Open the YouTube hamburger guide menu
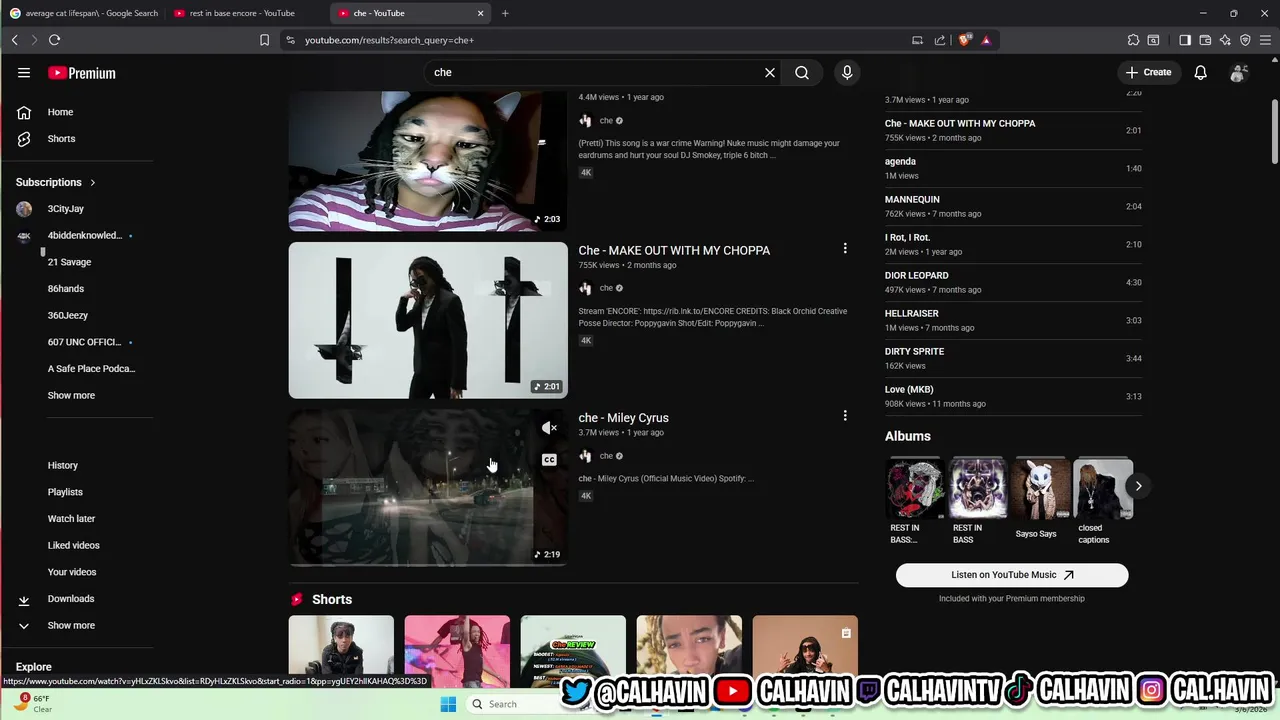 (x=24, y=73)
